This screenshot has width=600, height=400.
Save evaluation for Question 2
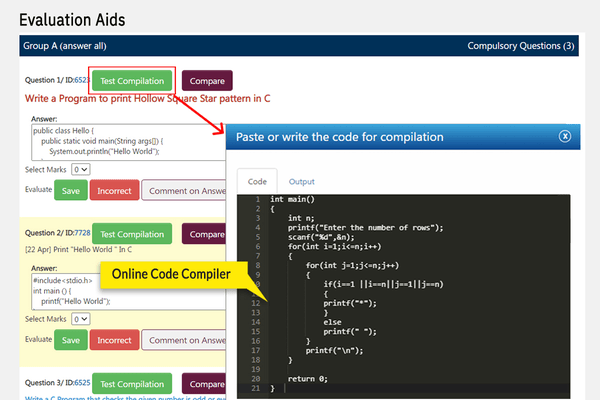pyautogui.click(x=70, y=339)
